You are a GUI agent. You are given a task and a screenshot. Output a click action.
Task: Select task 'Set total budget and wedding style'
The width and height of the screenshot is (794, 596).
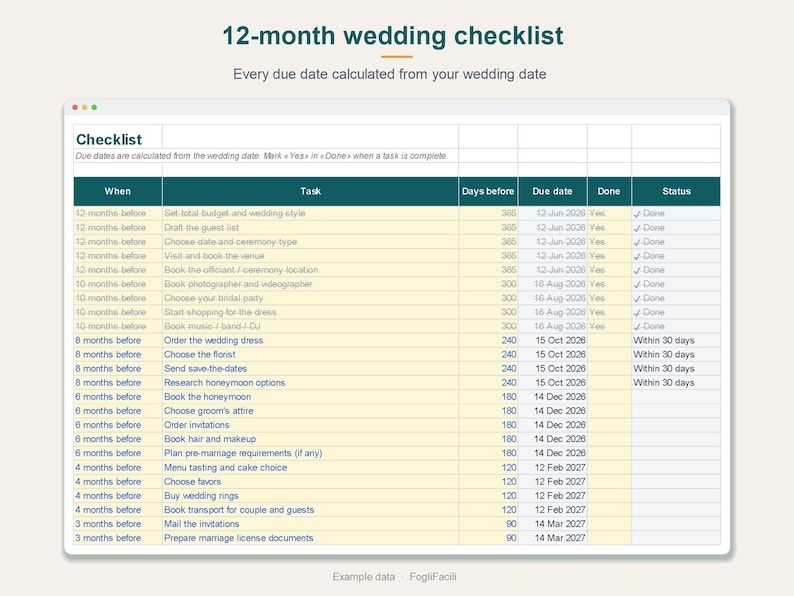click(310, 213)
